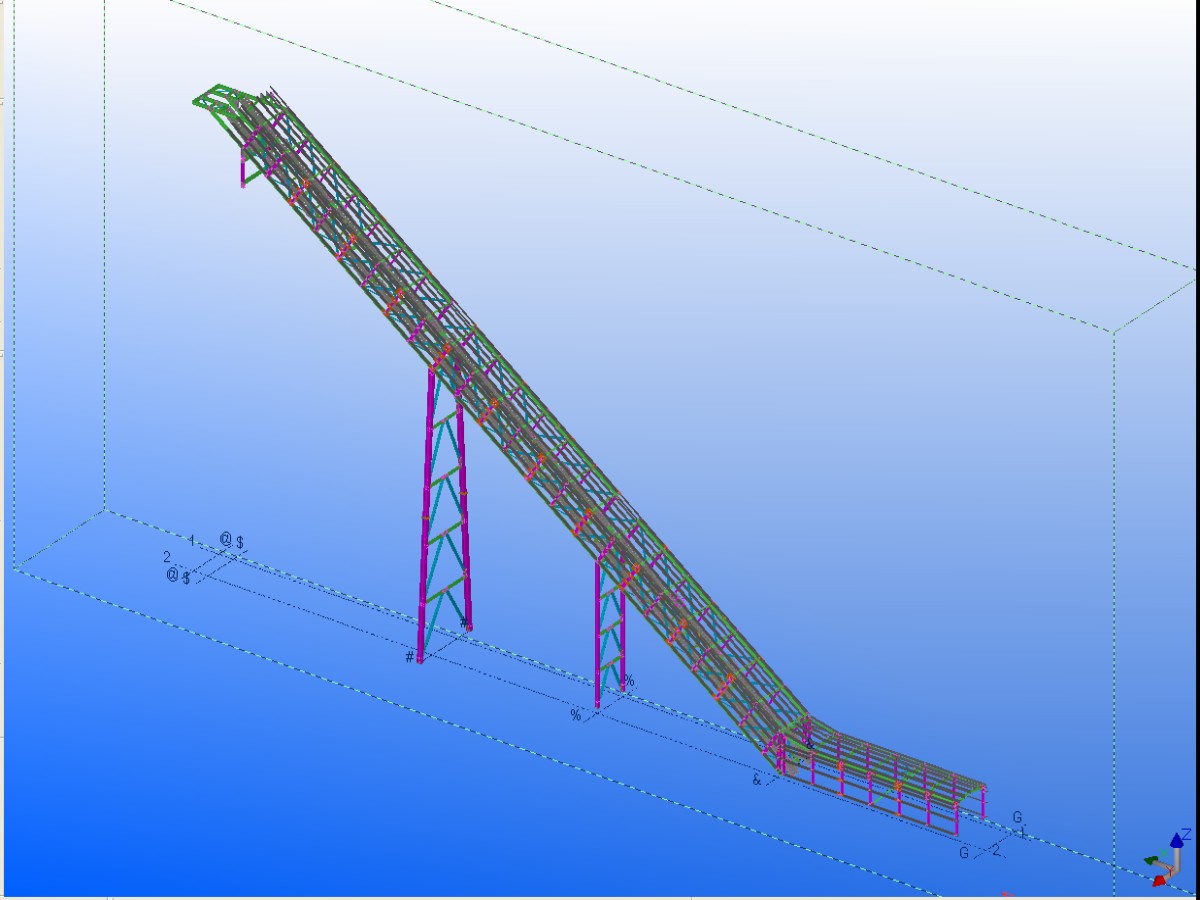The height and width of the screenshot is (900, 1200).
Task: Click the "&" grid label near conveyor bend
Action: [757, 779]
